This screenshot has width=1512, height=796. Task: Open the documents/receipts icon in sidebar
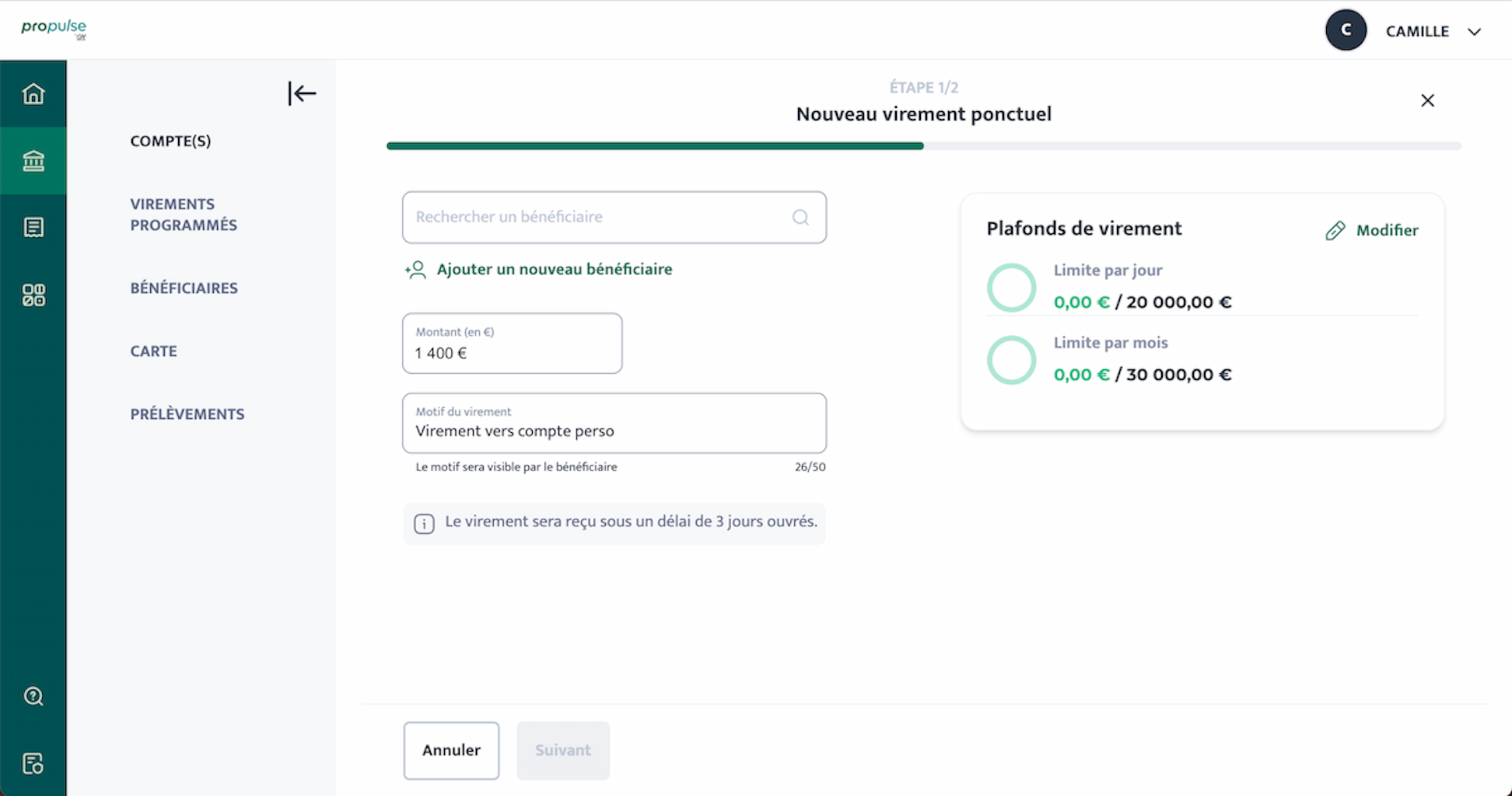click(x=33, y=227)
